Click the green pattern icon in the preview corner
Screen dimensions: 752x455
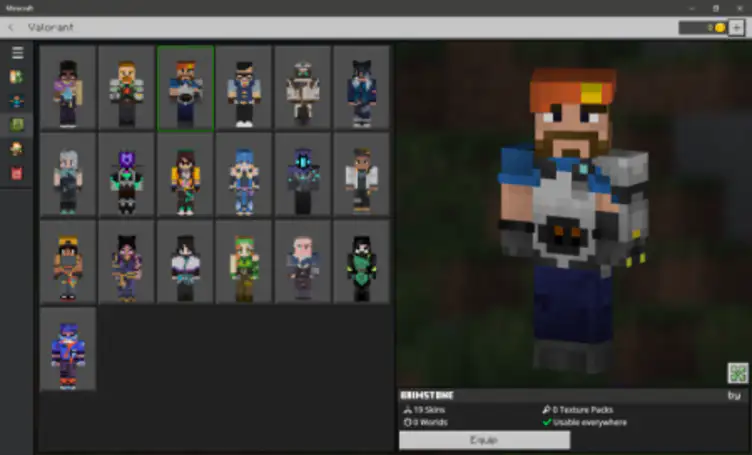coord(738,373)
